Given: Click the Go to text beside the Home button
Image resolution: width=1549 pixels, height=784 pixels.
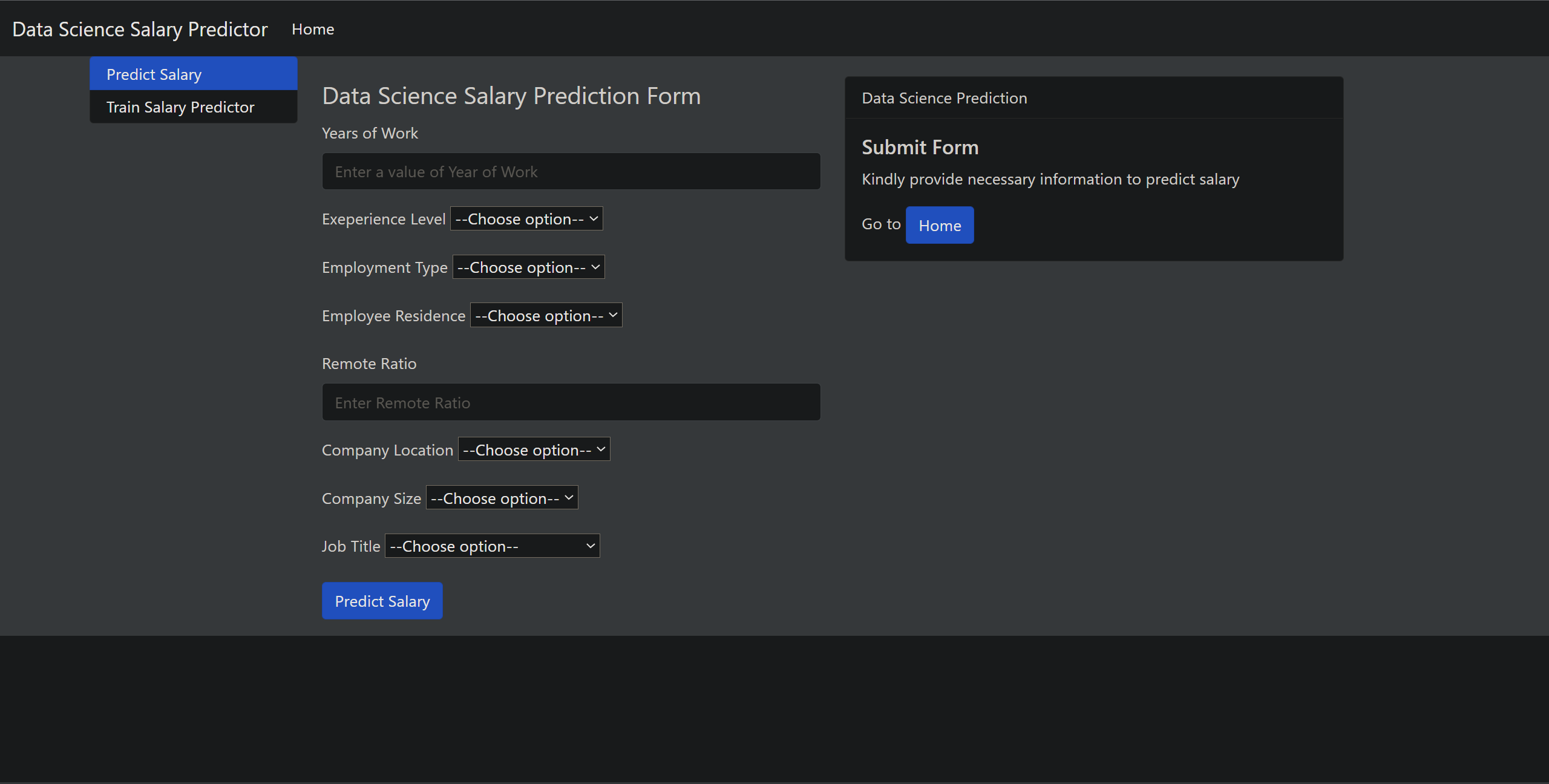Looking at the screenshot, I should (x=880, y=223).
